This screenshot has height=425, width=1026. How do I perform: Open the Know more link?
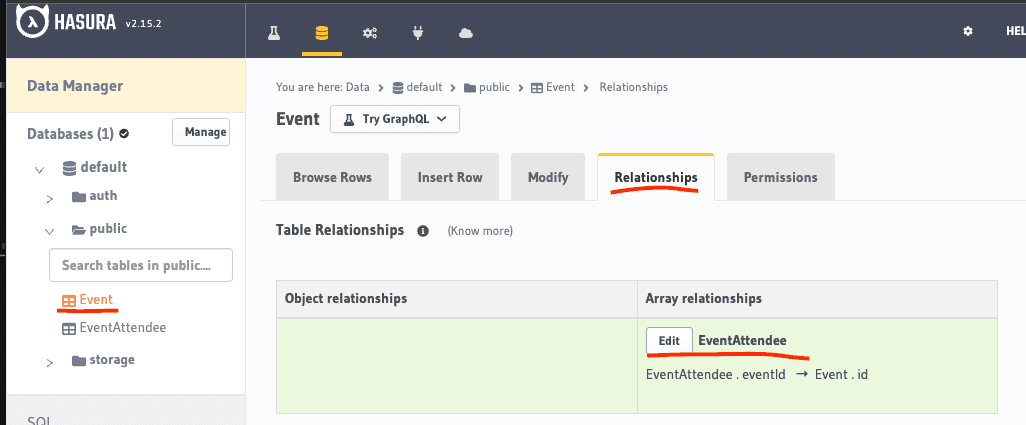480,231
